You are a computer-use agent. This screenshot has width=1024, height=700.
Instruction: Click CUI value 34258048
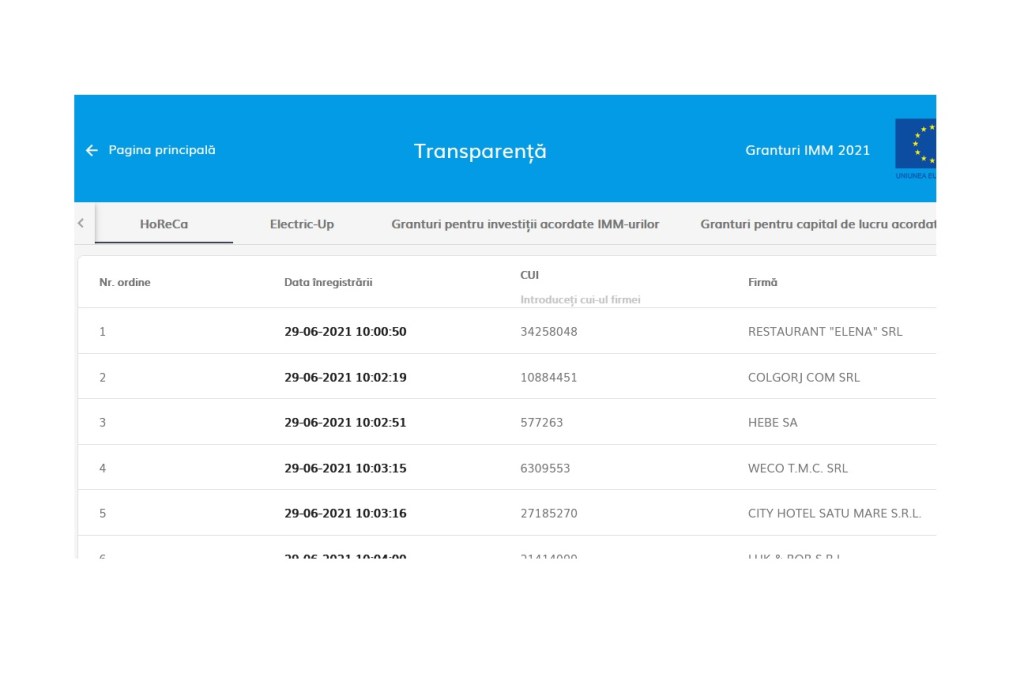click(549, 332)
